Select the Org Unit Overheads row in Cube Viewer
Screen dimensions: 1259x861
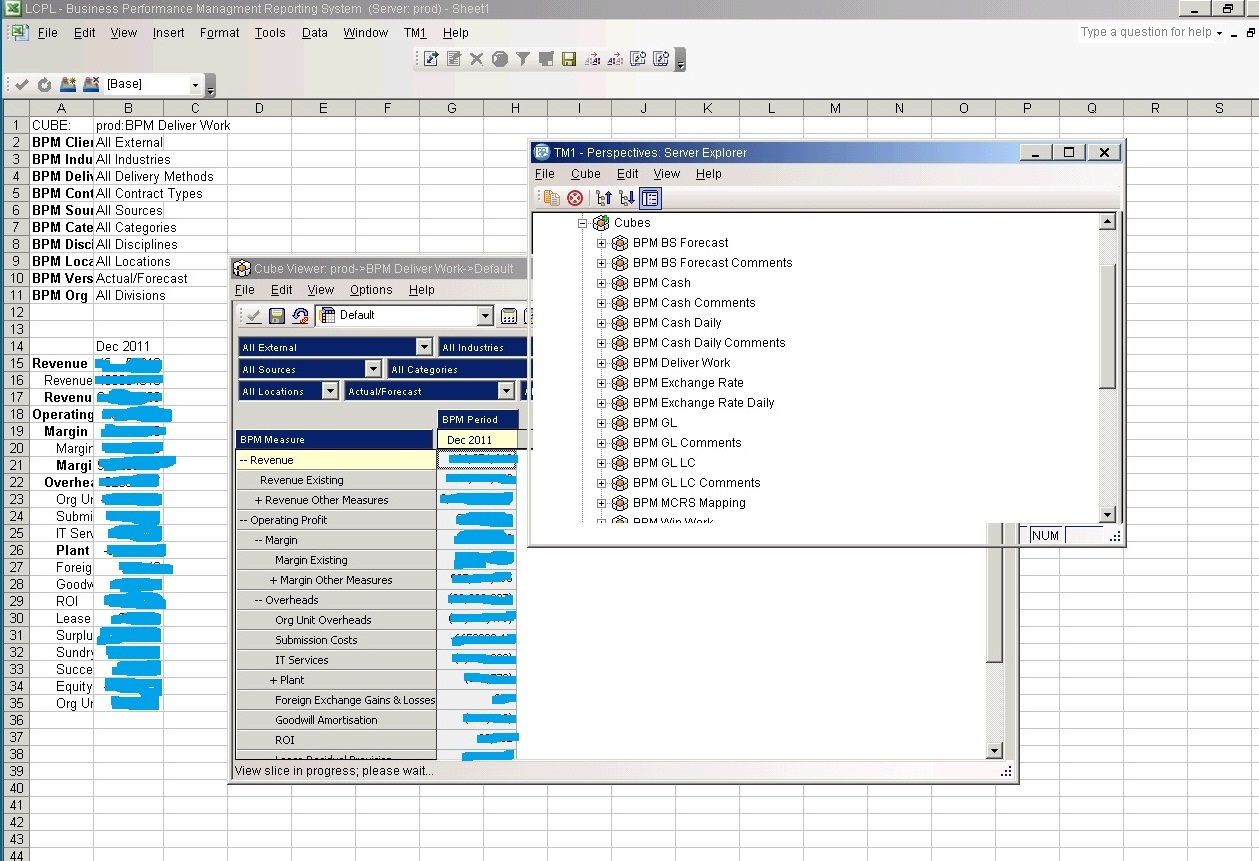tap(336, 620)
